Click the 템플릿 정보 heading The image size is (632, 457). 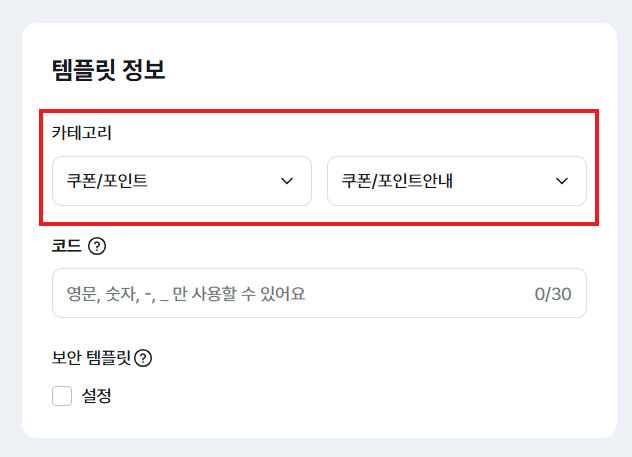[x=108, y=70]
